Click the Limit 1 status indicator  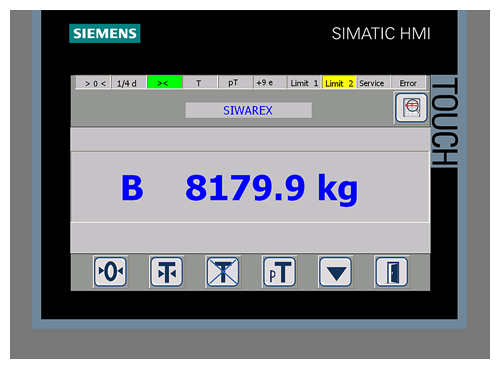pyautogui.click(x=304, y=82)
